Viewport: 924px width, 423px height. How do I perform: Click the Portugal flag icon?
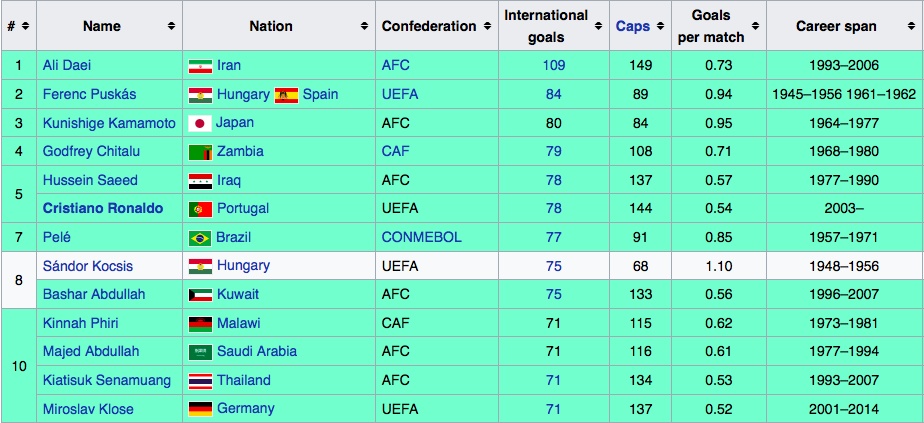(x=200, y=209)
